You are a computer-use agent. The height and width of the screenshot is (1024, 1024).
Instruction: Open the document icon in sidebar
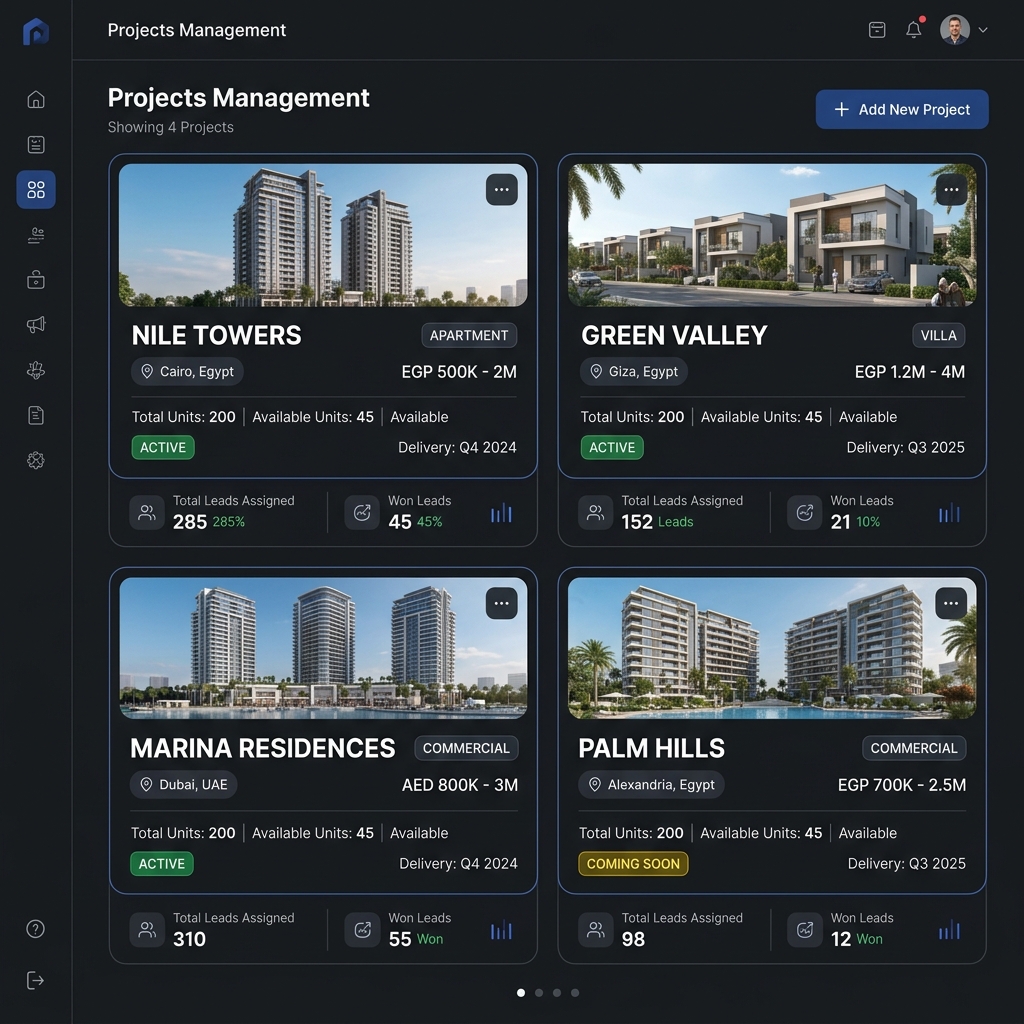click(x=36, y=415)
